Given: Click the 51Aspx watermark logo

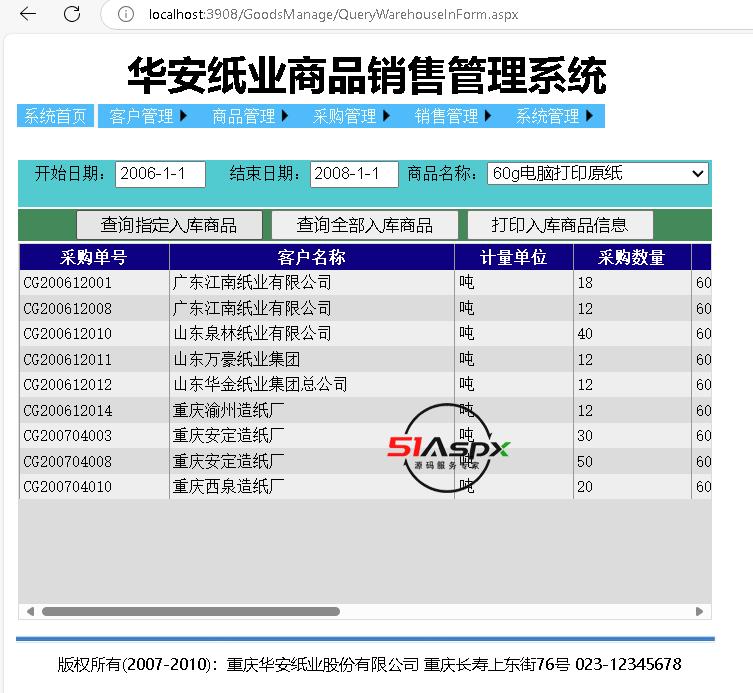Looking at the screenshot, I should click(449, 449).
